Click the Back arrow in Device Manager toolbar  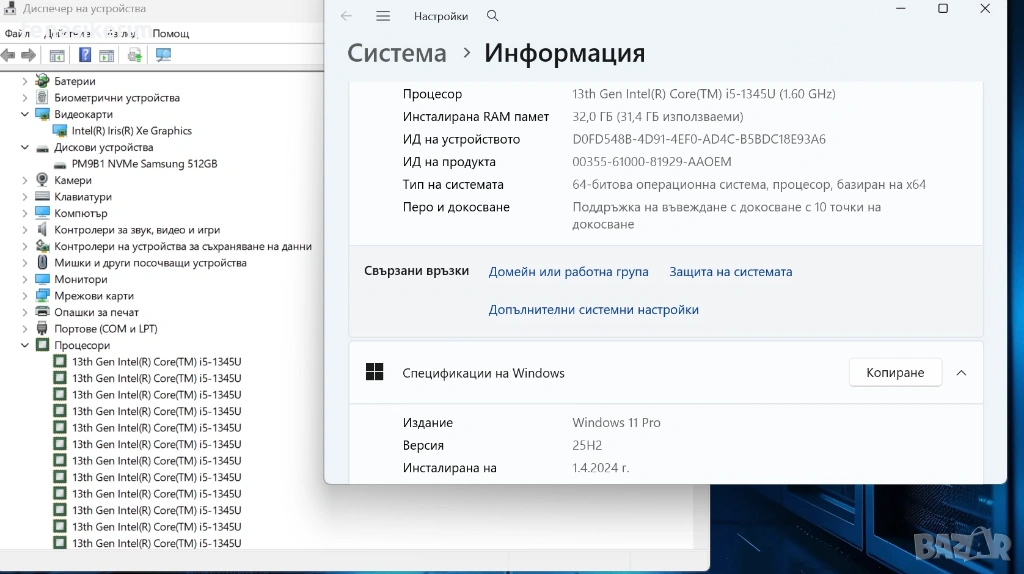[x=9, y=55]
